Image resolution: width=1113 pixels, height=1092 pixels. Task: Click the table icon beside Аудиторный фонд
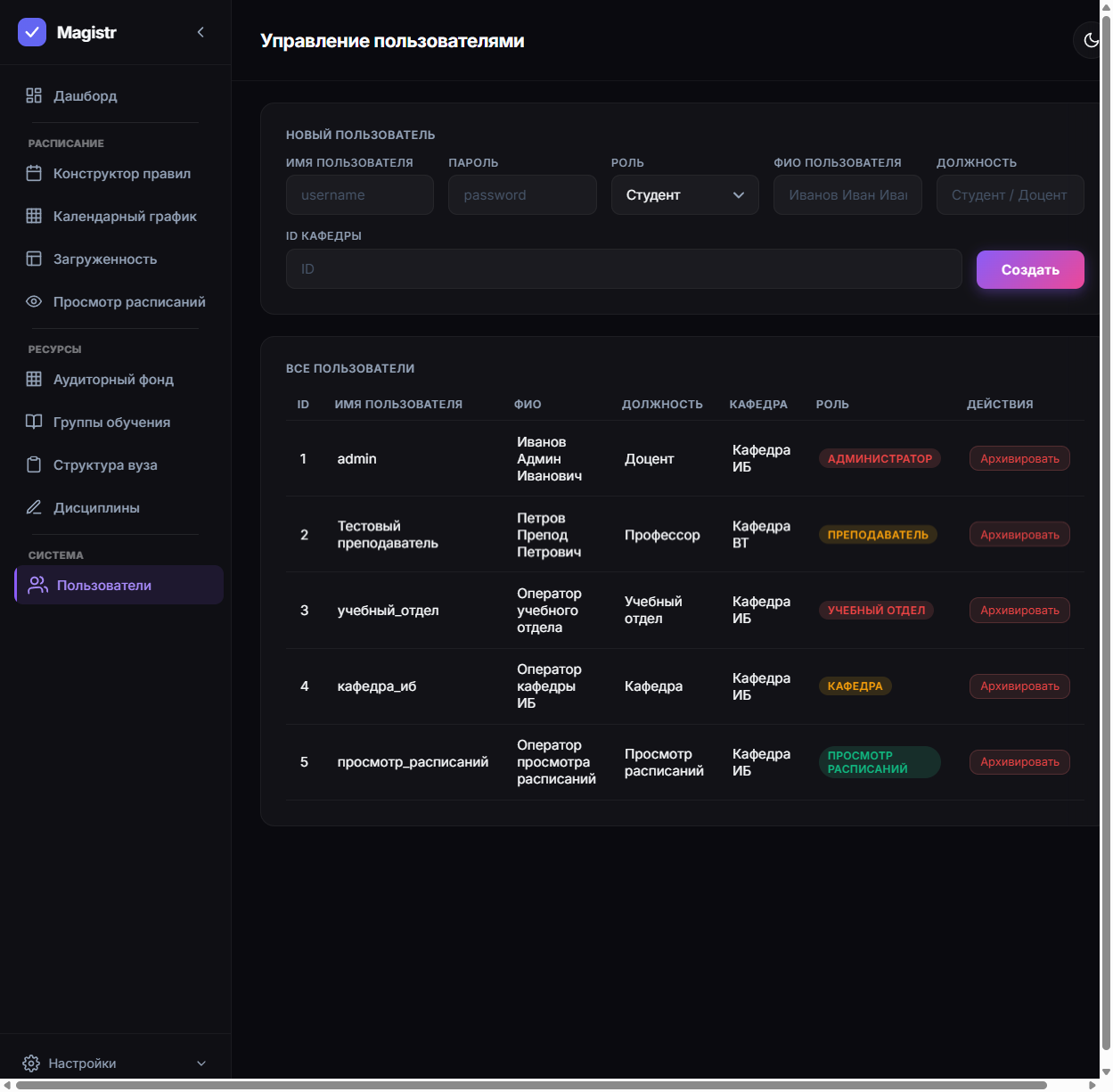(x=34, y=379)
